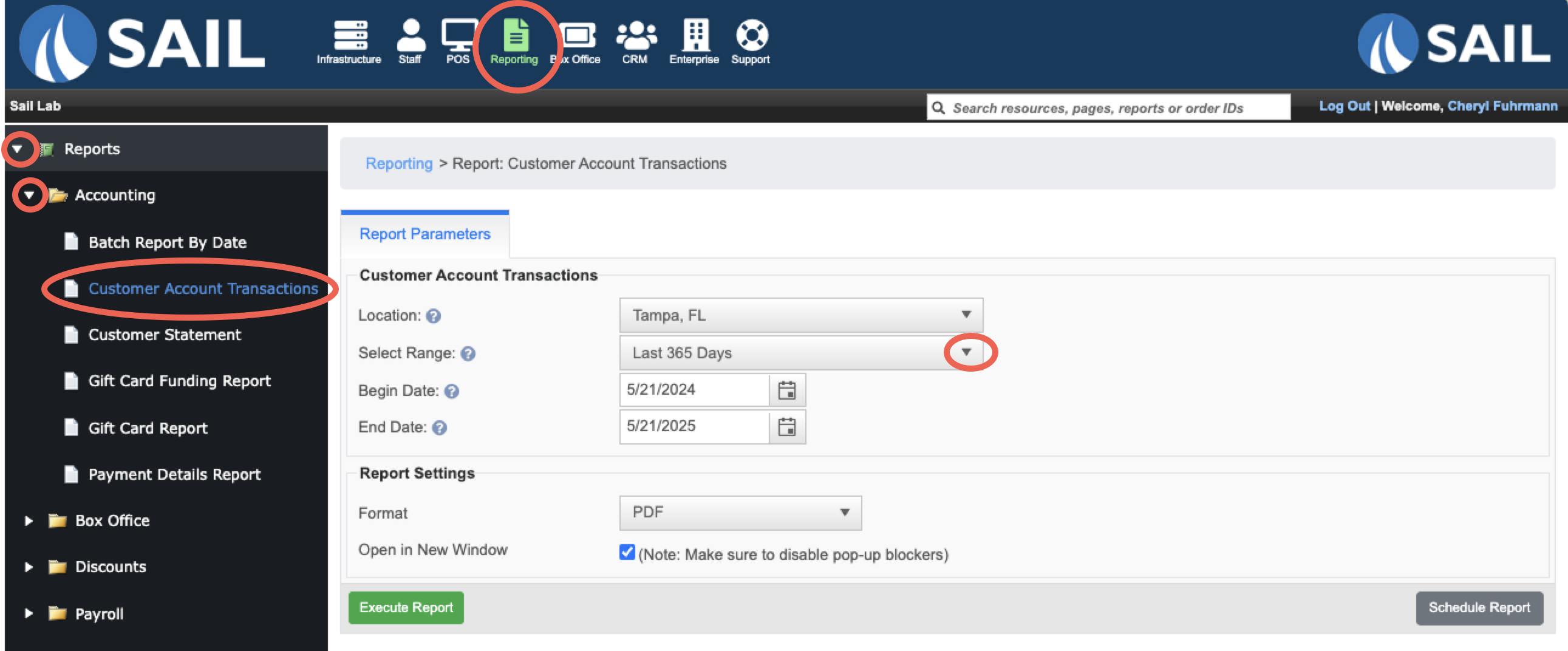
Task: Open the Infrastructure section icon
Action: (350, 35)
